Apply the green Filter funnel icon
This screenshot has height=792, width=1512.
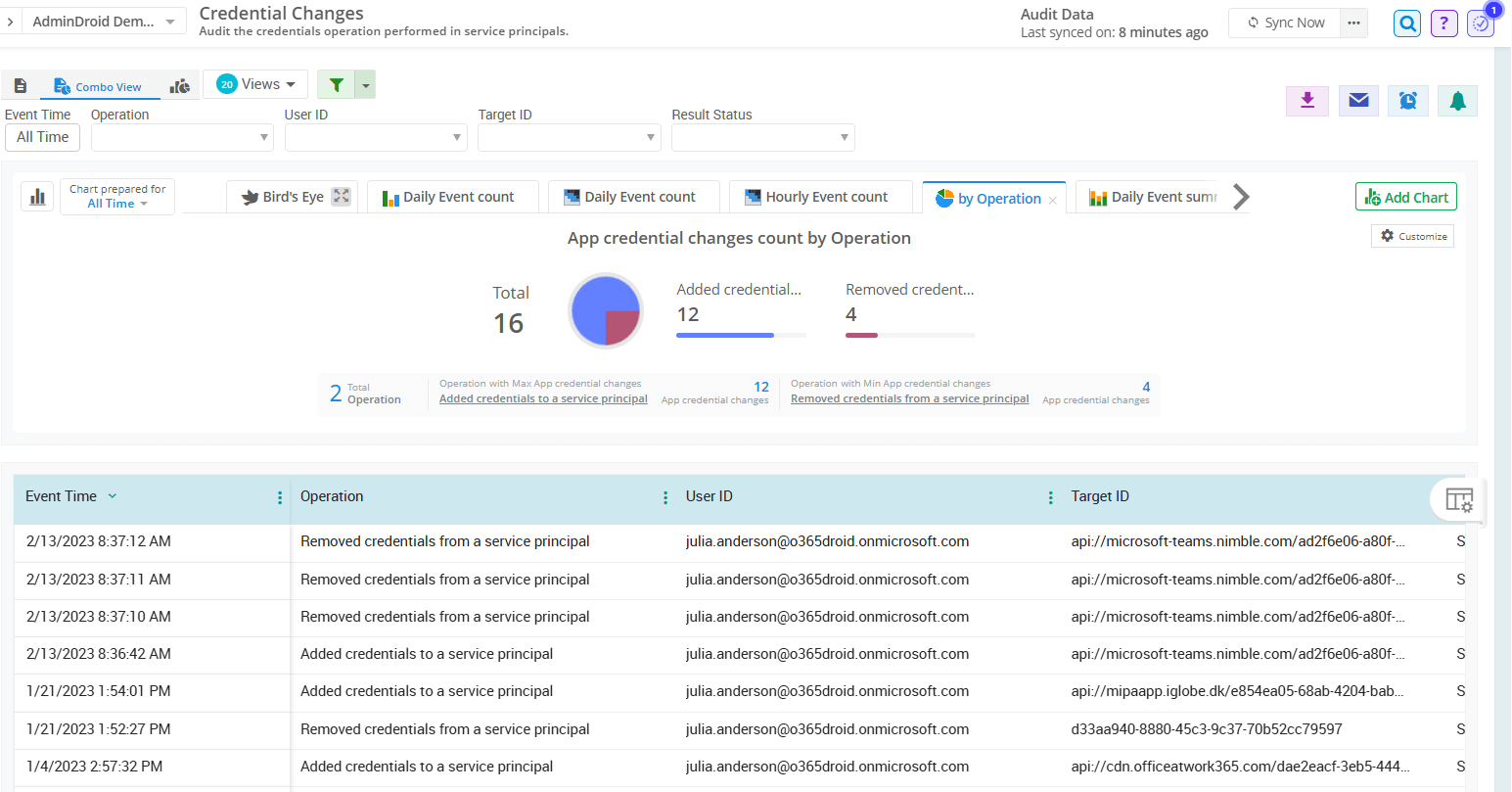(338, 84)
